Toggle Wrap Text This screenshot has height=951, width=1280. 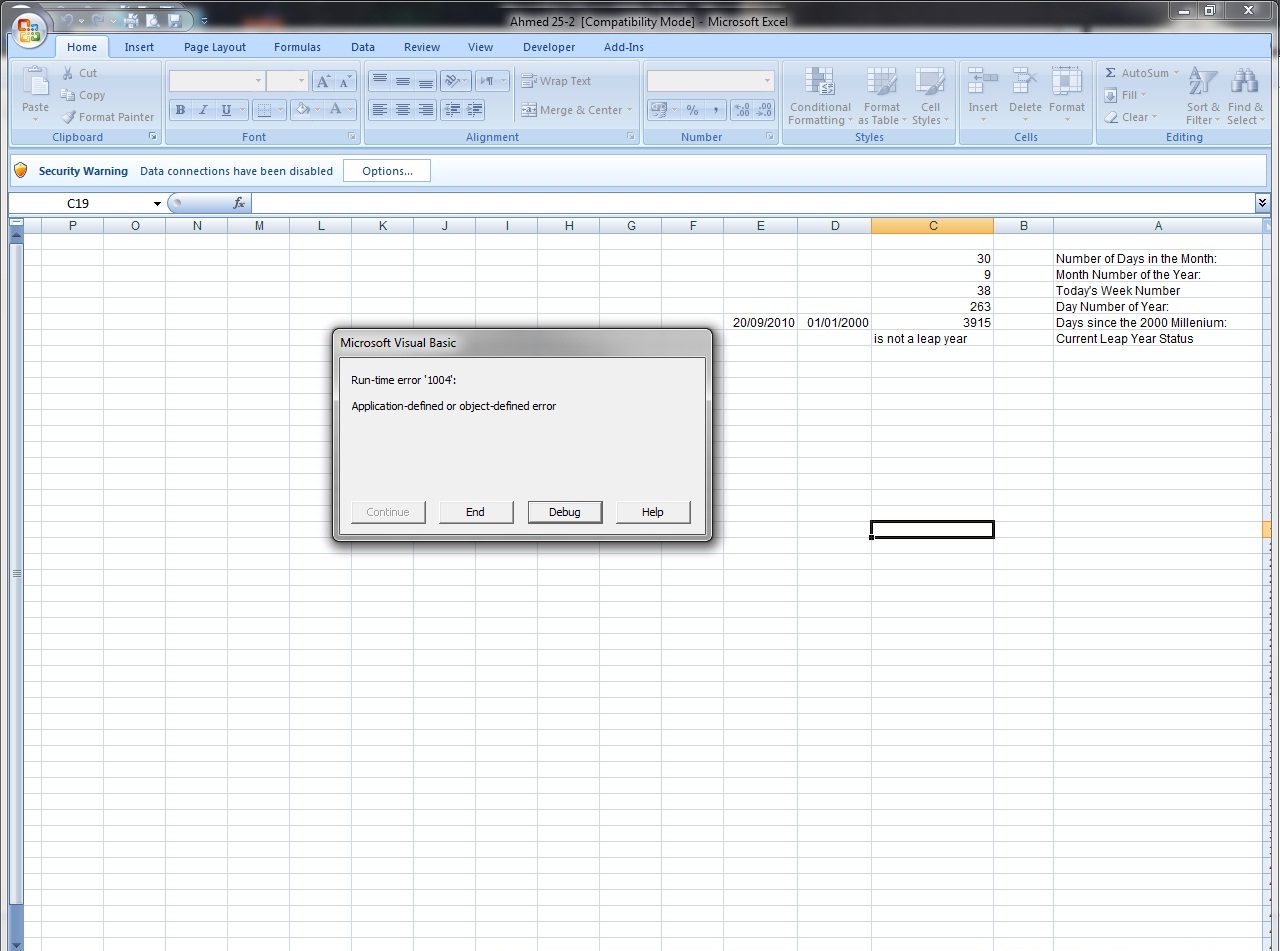(556, 81)
